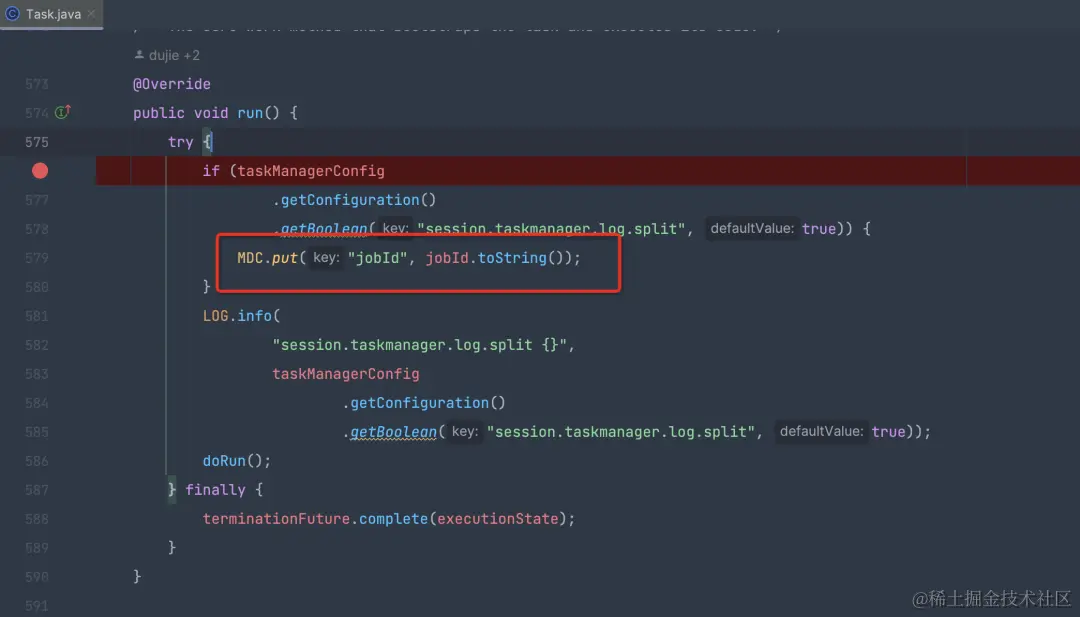Toggle the breakpoint on line 576
The image size is (1080, 617).
click(x=40, y=171)
